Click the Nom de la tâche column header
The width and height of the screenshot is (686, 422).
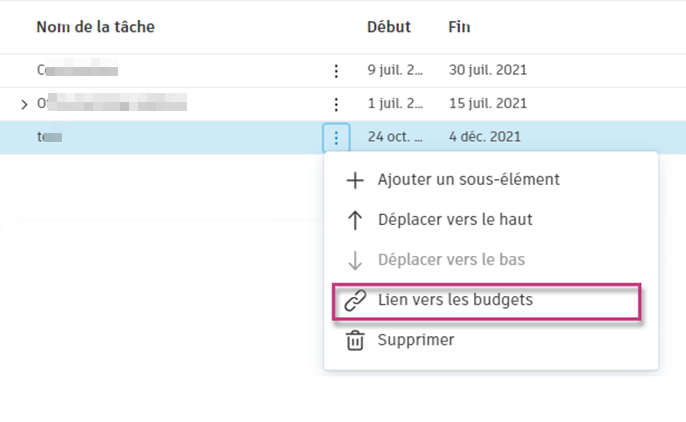96,26
